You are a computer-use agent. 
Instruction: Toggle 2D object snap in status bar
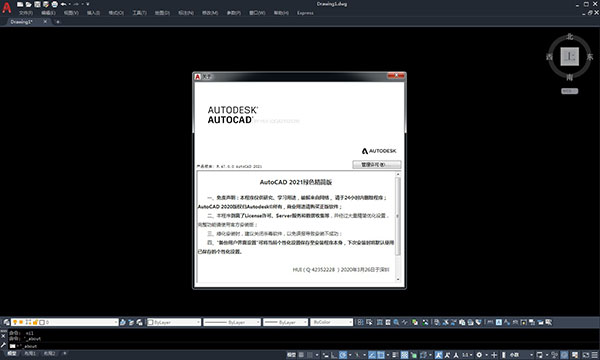(x=381, y=355)
